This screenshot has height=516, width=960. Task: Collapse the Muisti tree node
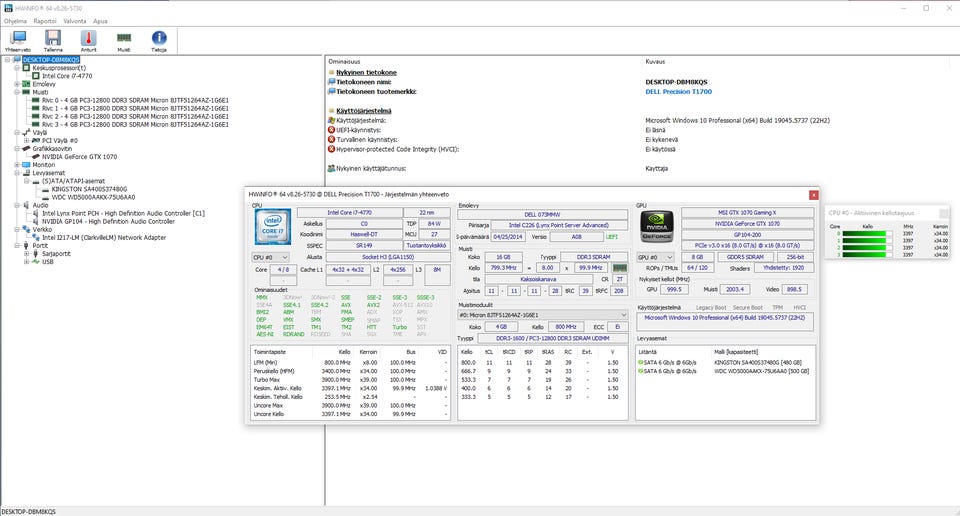tap(17, 92)
